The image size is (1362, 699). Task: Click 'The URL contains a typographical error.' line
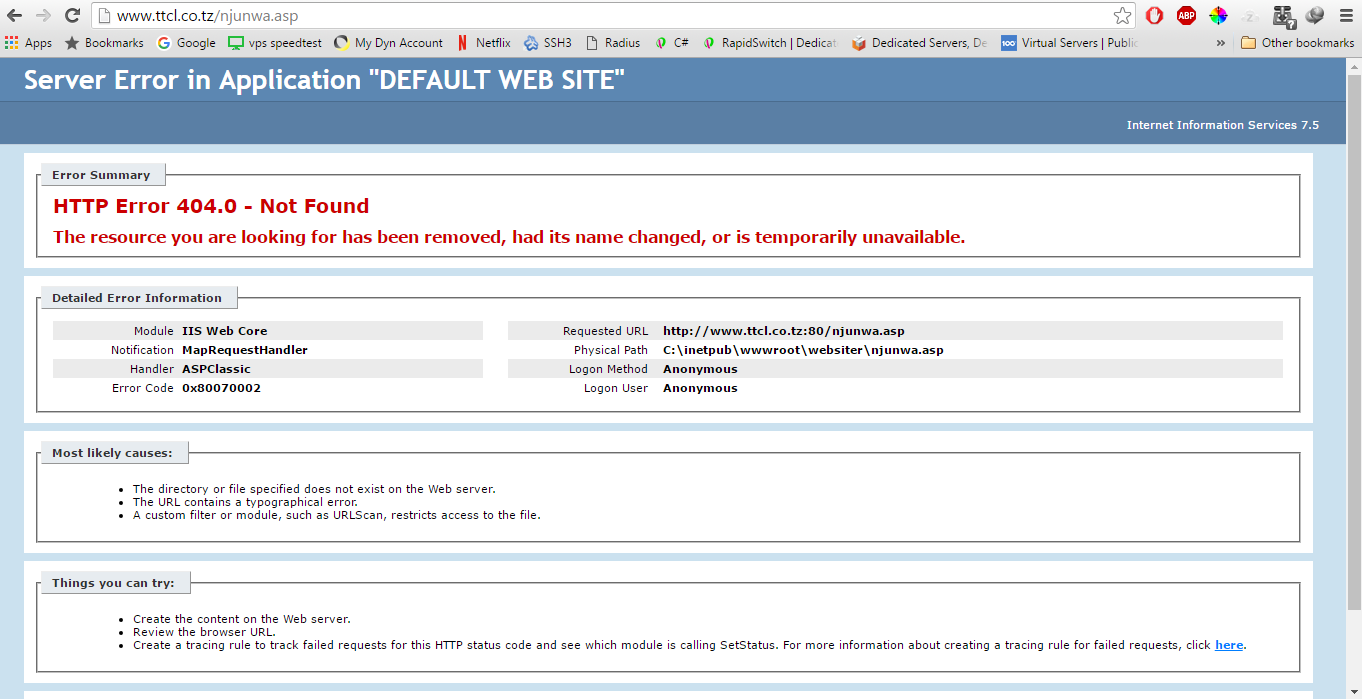tap(245, 502)
